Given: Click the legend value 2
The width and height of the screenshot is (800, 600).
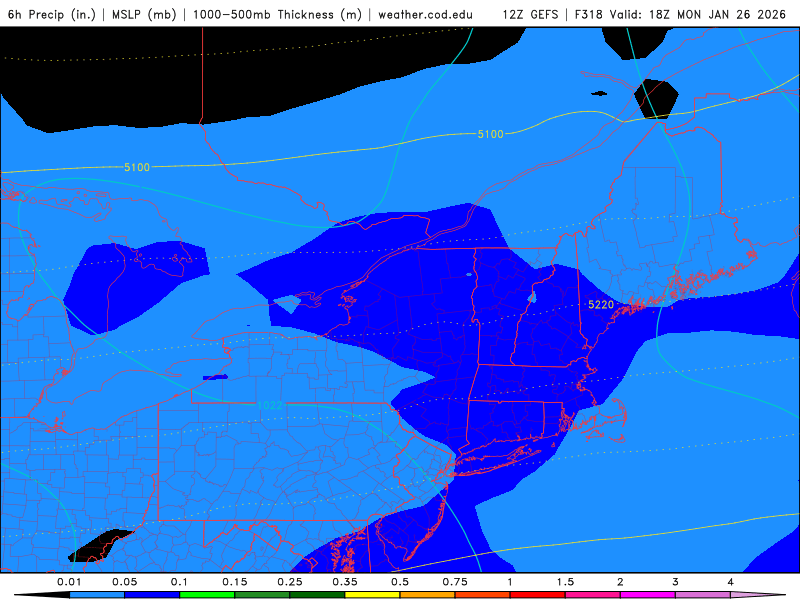Looking at the screenshot, I should point(620,582).
